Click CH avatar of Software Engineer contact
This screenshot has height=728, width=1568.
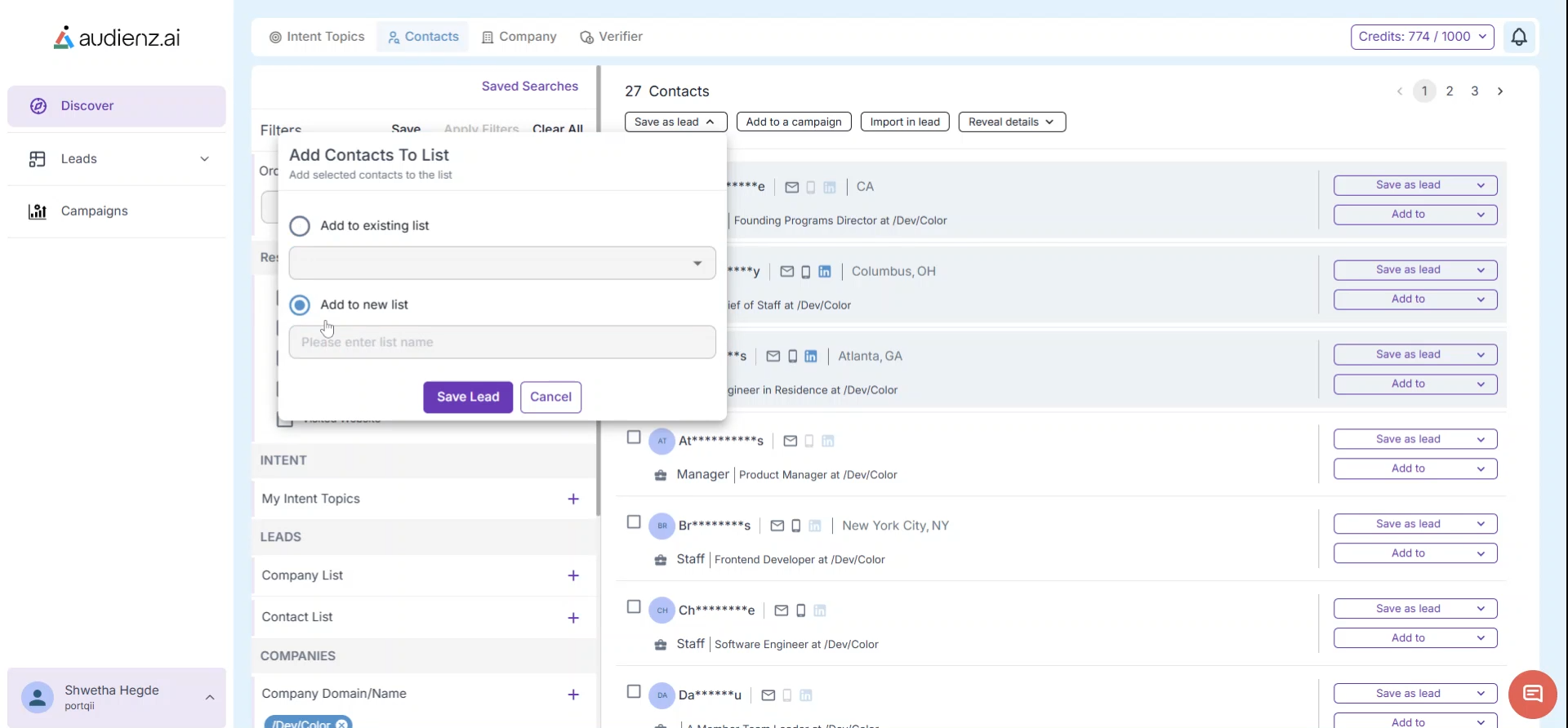tap(661, 610)
